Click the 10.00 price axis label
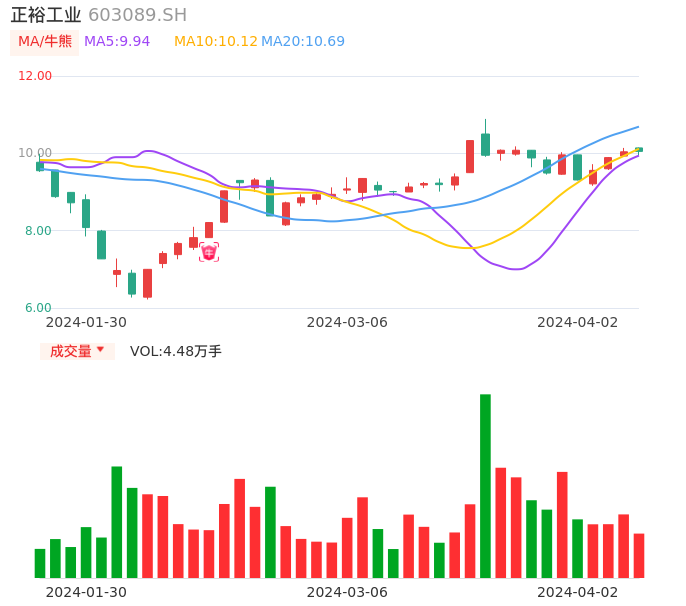This screenshot has height=606, width=686. [x=36, y=153]
